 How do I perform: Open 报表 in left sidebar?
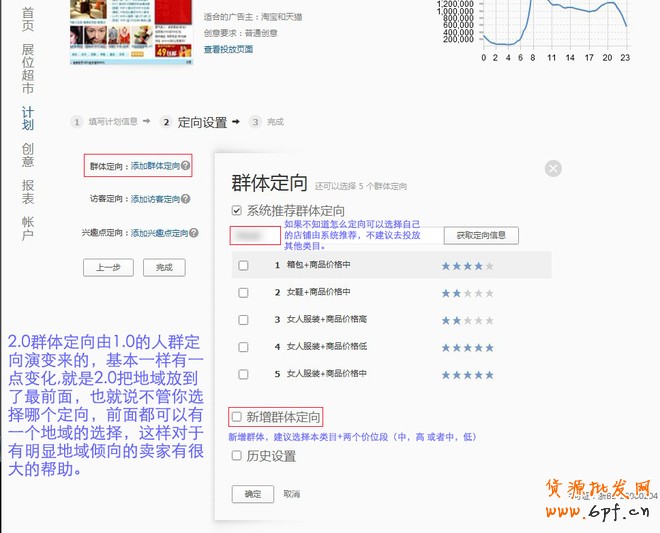[28, 191]
